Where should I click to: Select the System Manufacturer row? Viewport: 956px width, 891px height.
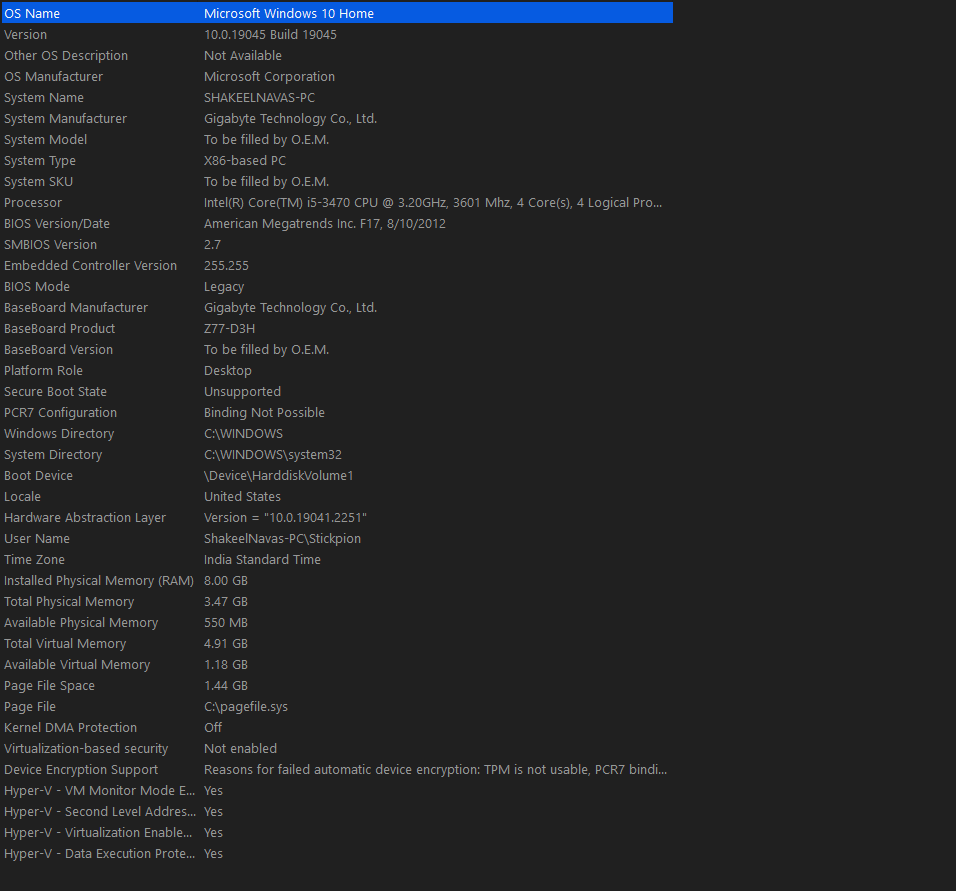tap(337, 118)
